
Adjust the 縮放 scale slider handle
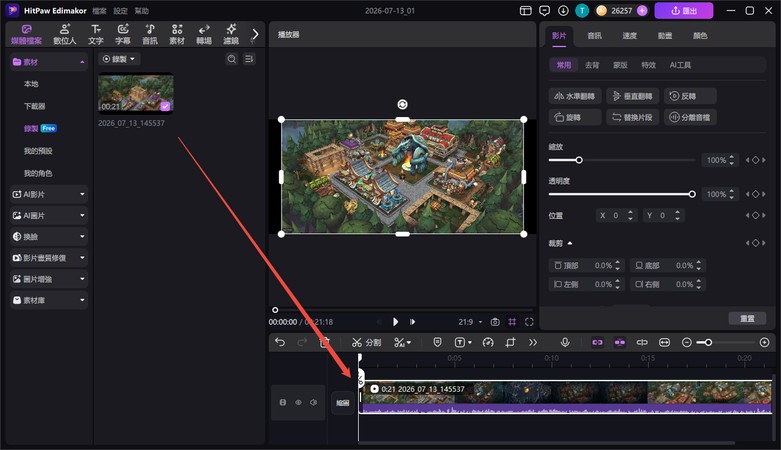tap(579, 160)
